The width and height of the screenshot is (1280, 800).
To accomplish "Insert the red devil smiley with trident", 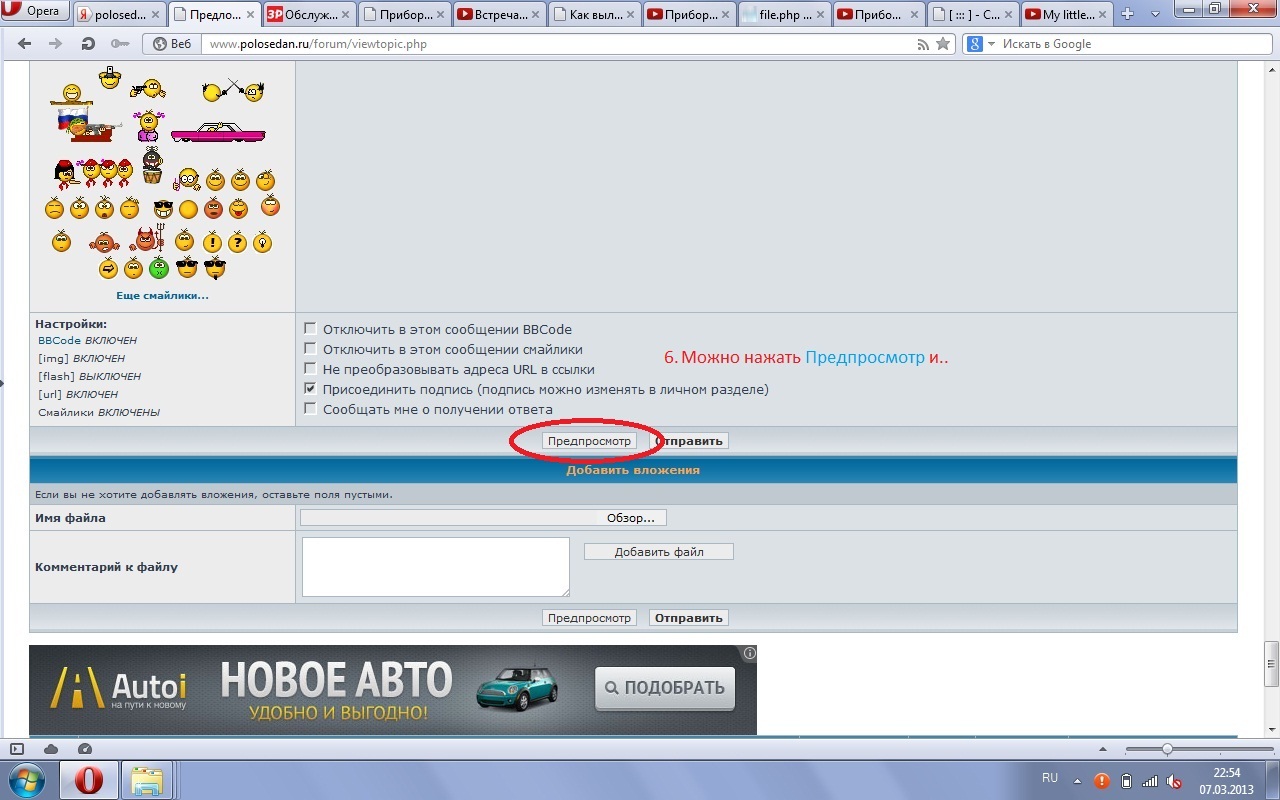I will (x=147, y=240).
